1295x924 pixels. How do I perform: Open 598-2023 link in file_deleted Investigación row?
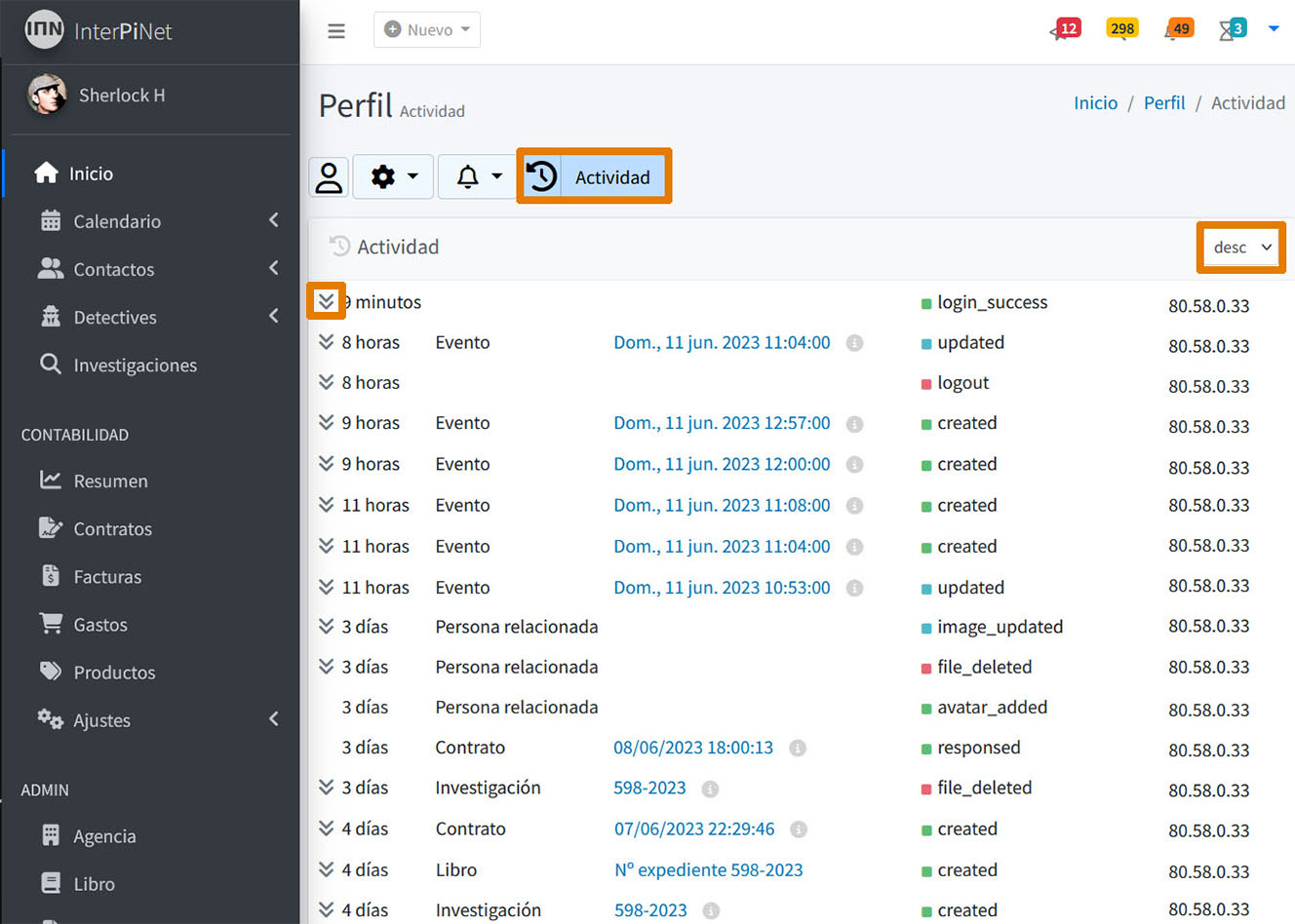(x=649, y=788)
